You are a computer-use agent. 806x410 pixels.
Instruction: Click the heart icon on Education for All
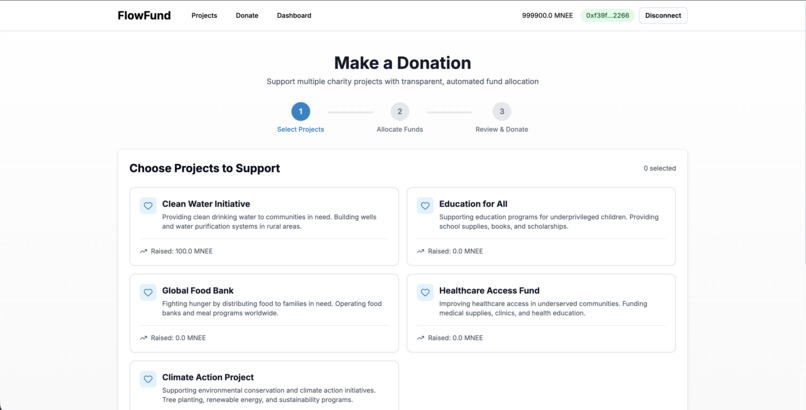pyautogui.click(x=425, y=206)
